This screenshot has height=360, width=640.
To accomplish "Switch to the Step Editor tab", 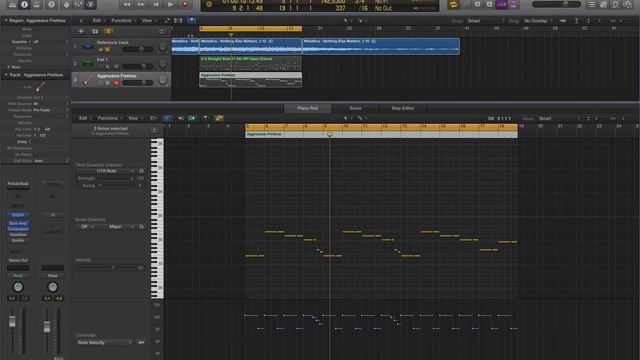I will tap(402, 108).
